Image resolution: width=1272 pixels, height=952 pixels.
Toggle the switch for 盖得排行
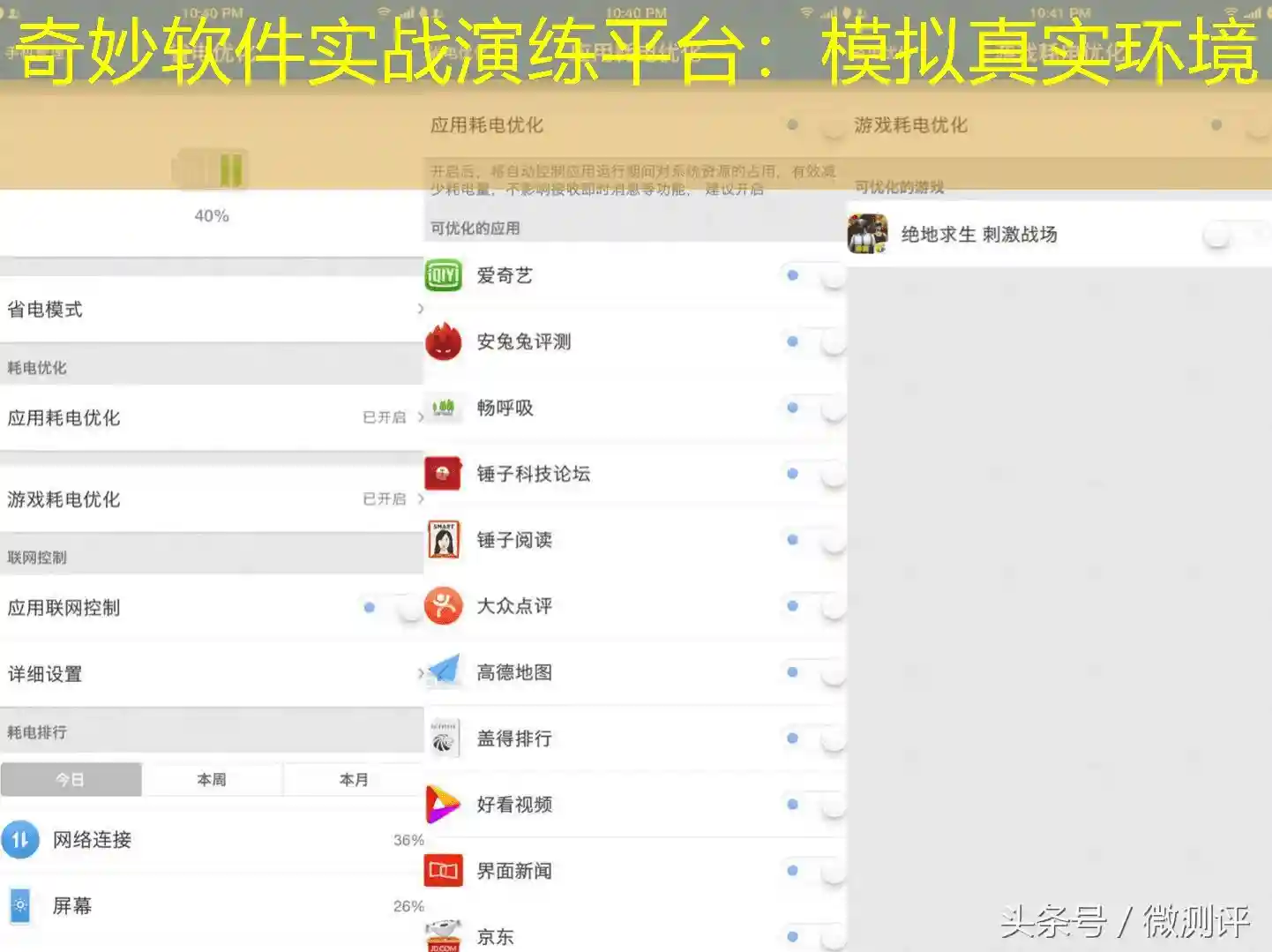click(816, 739)
